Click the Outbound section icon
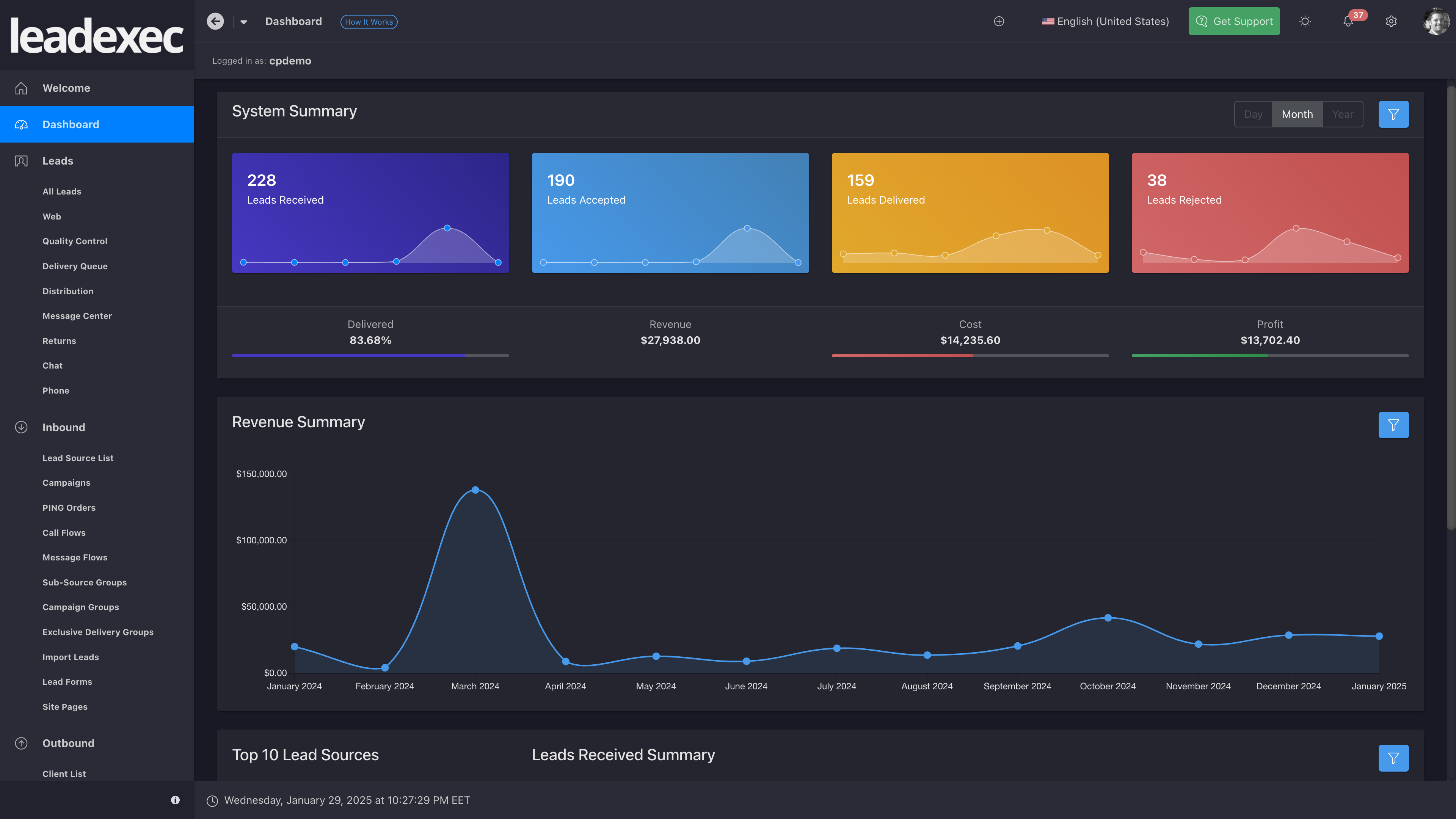Image resolution: width=1456 pixels, height=819 pixels. (21, 744)
